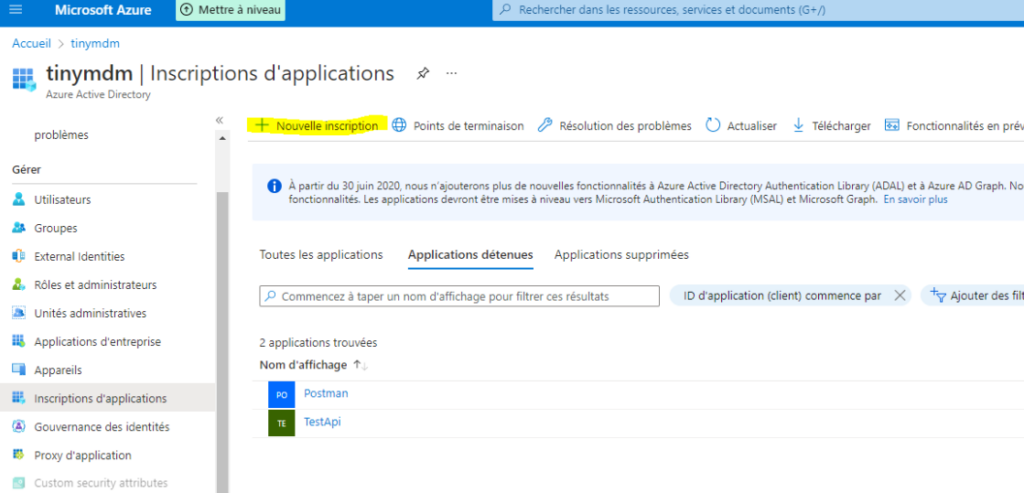
Task: Click the Applications d'entreprise grid icon
Action: coord(19,341)
